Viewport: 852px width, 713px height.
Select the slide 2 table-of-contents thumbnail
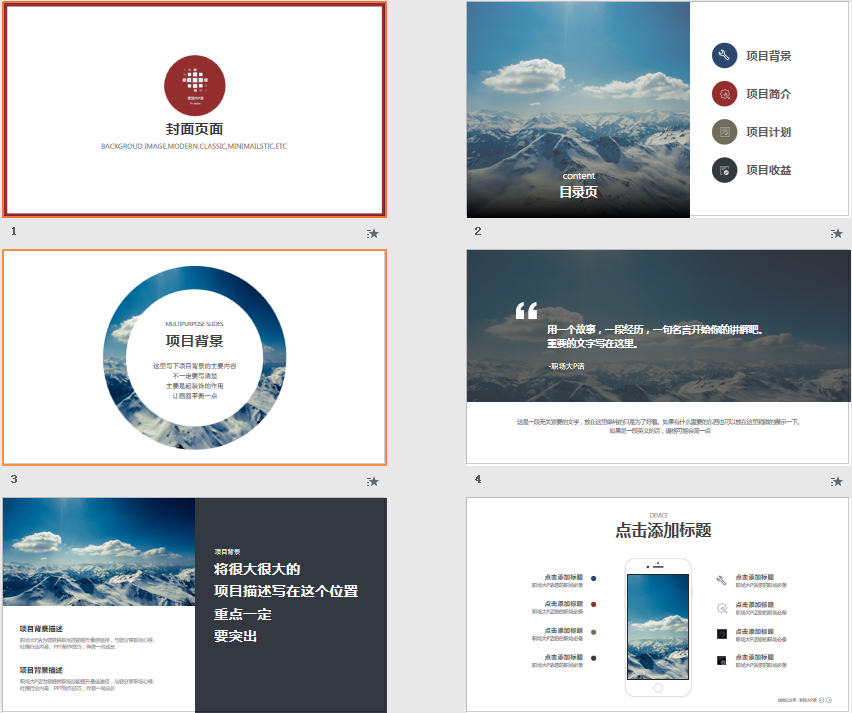[658, 109]
